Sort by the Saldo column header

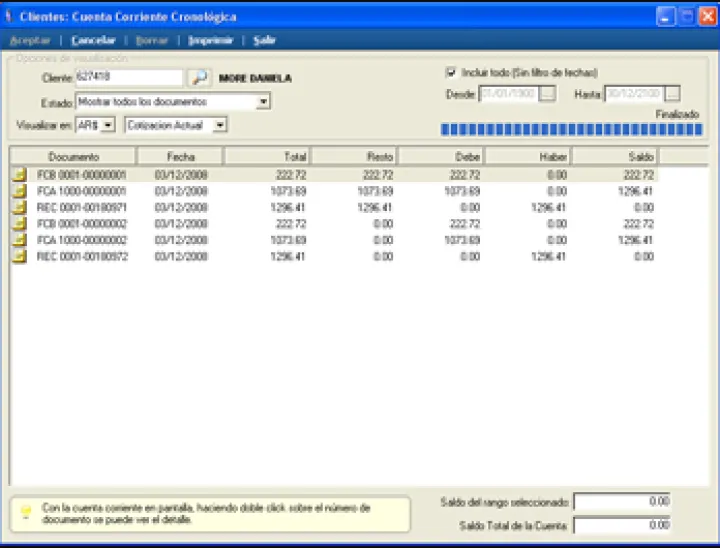pos(614,157)
